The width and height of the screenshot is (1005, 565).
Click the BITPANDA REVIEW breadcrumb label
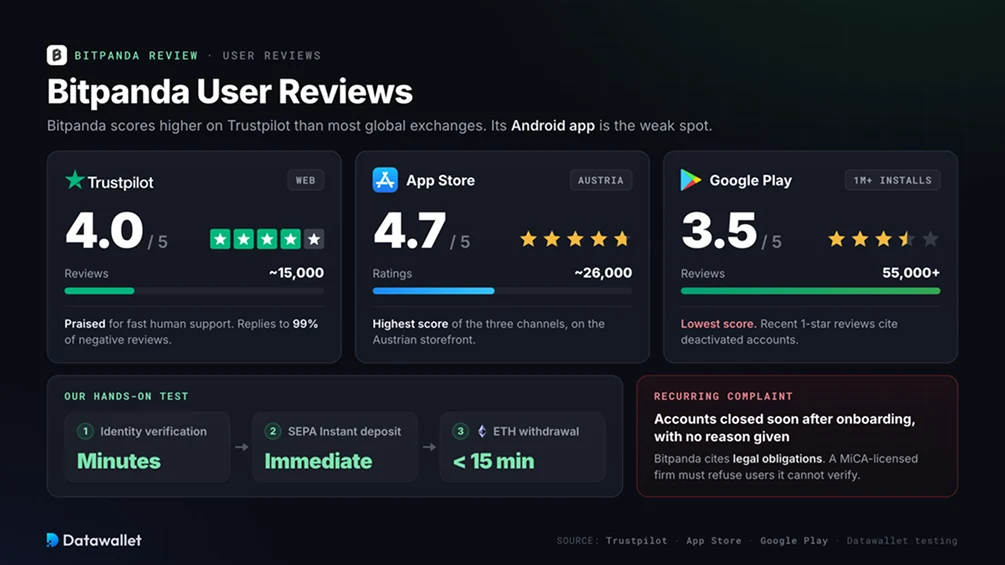(137, 56)
